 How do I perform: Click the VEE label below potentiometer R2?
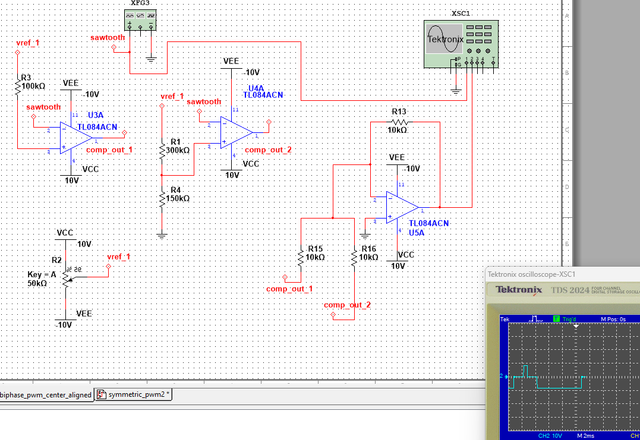coord(84,313)
